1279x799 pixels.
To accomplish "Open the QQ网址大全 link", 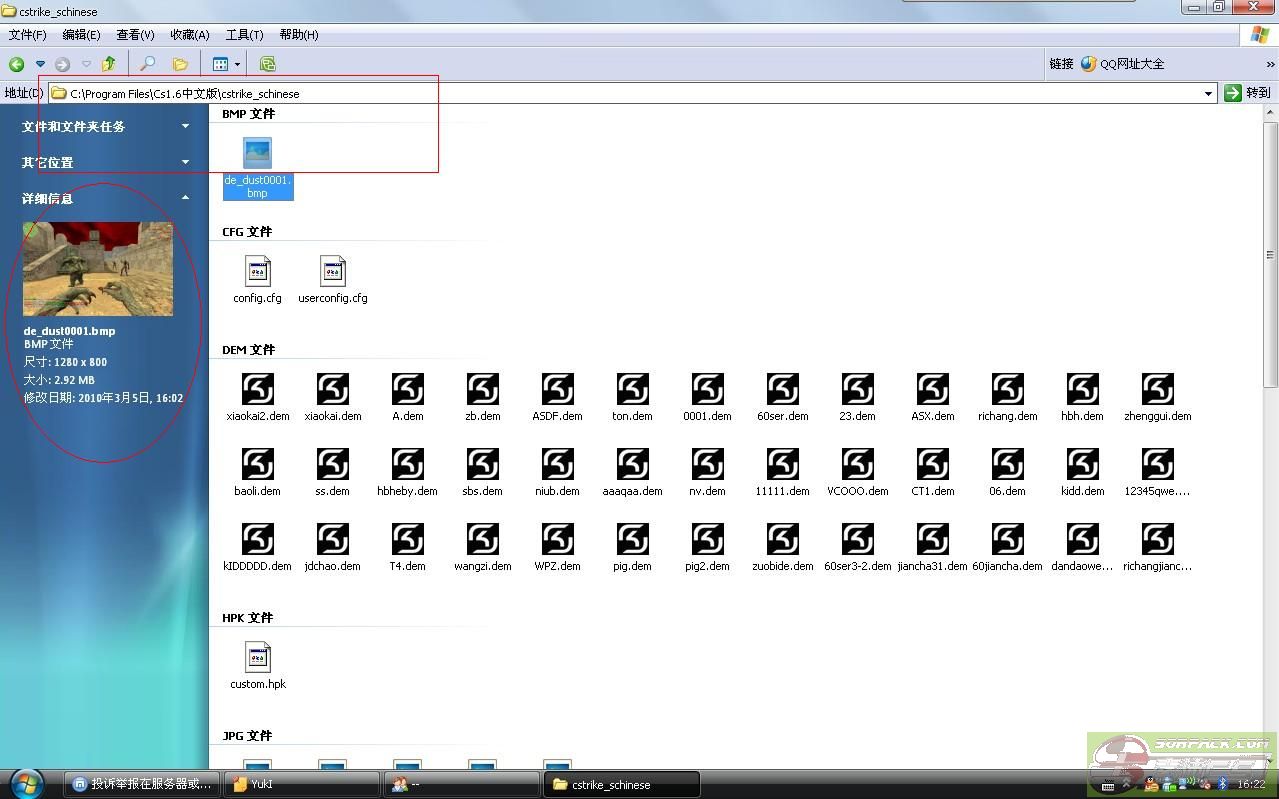I will click(1123, 64).
